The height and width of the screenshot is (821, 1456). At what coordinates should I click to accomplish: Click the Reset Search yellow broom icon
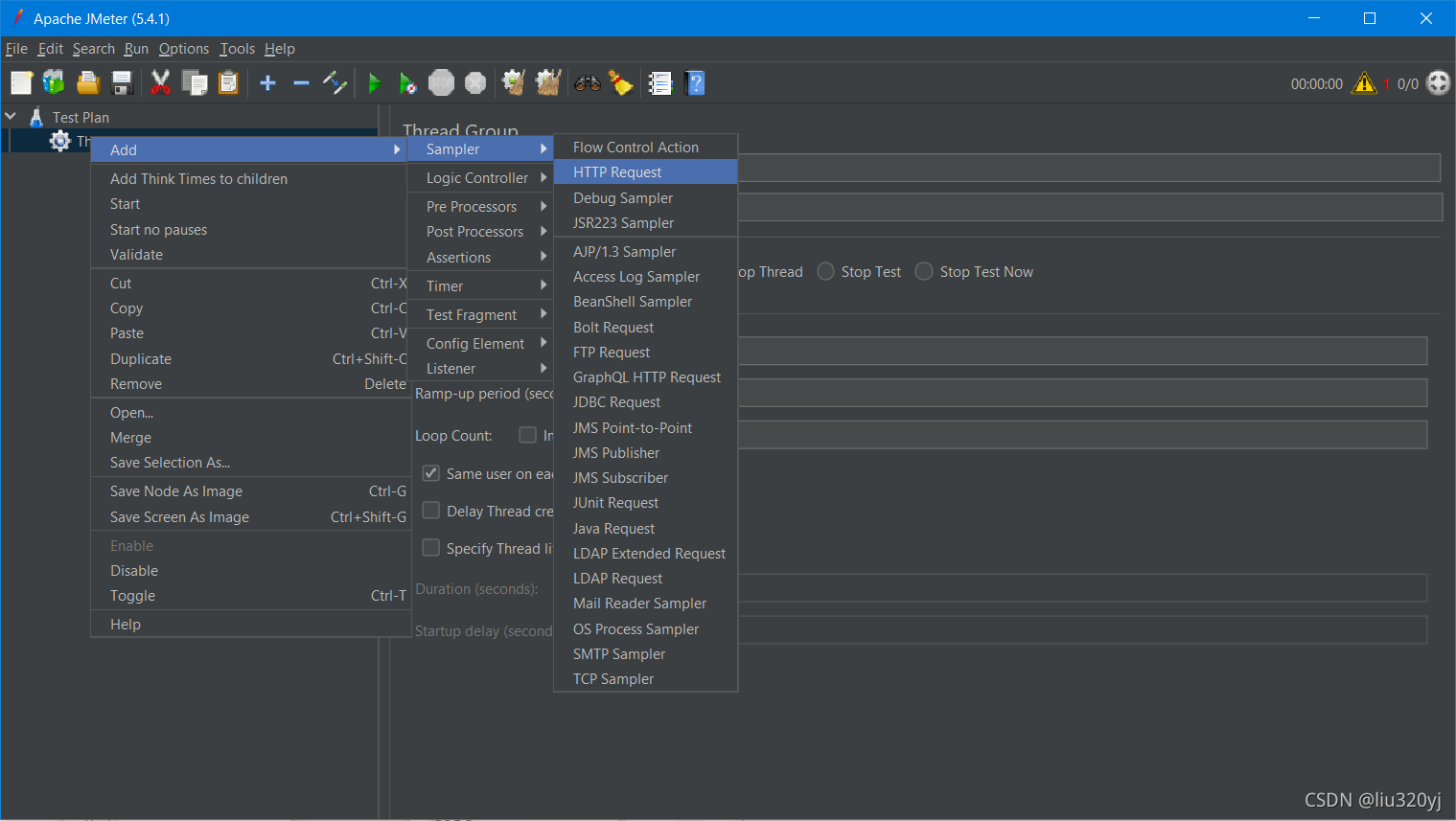[x=621, y=83]
